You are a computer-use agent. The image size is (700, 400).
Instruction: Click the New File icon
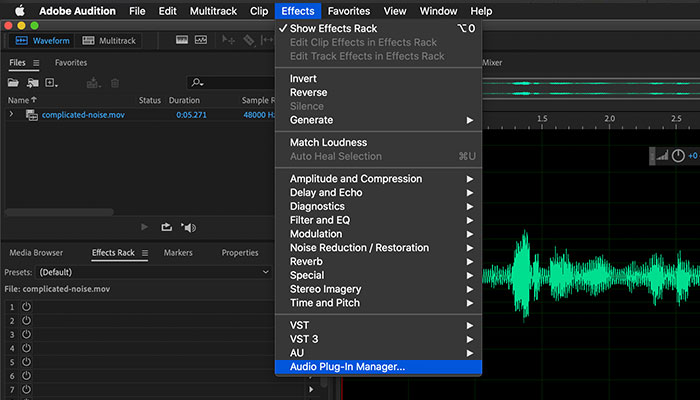tap(51, 83)
